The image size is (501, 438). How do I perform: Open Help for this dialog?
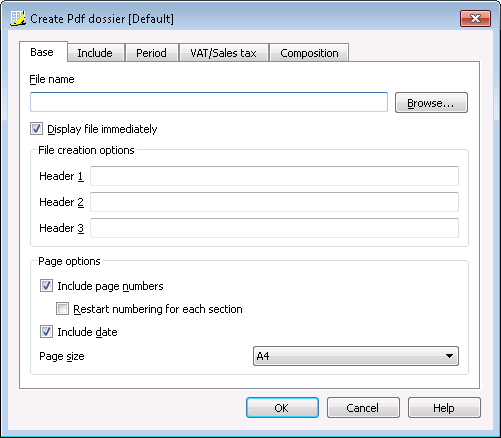pyautogui.click(x=444, y=408)
